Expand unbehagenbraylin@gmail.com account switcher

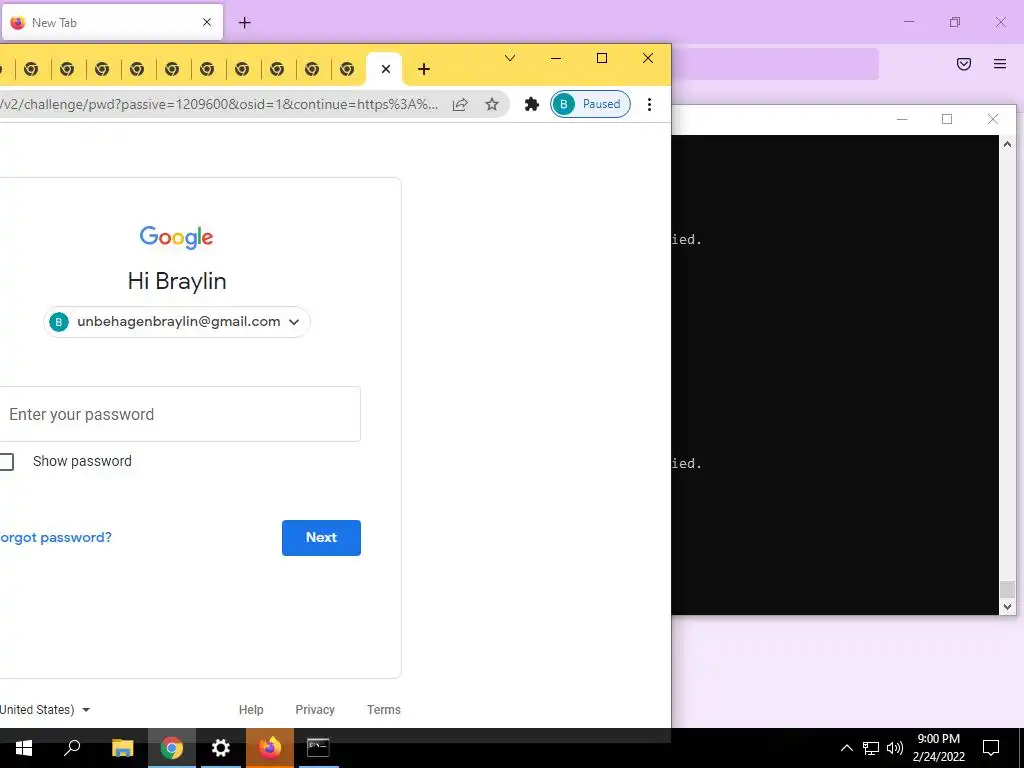177,322
